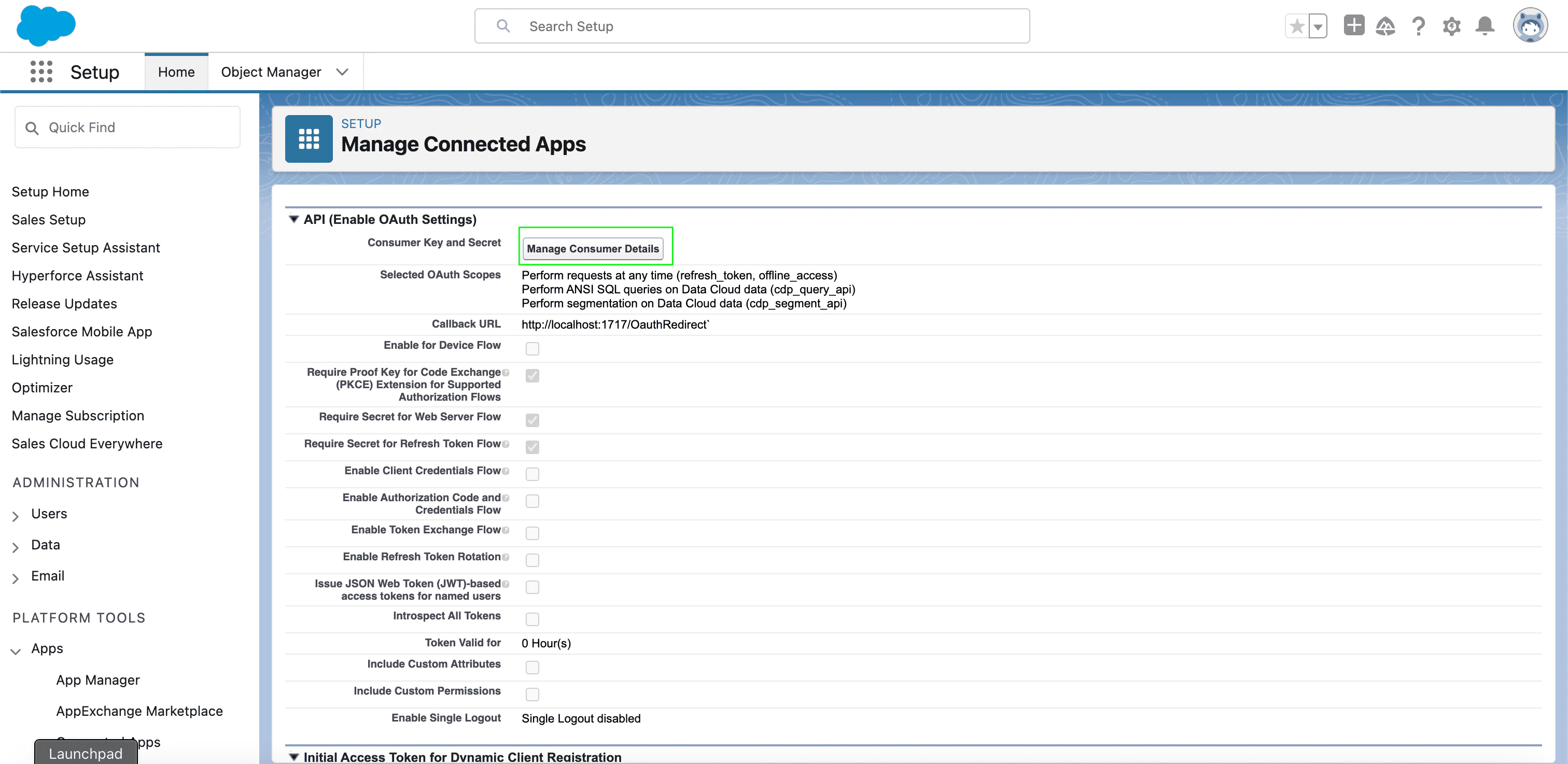This screenshot has height=764, width=1568.
Task: Open the setup gear menu
Action: tap(1451, 26)
